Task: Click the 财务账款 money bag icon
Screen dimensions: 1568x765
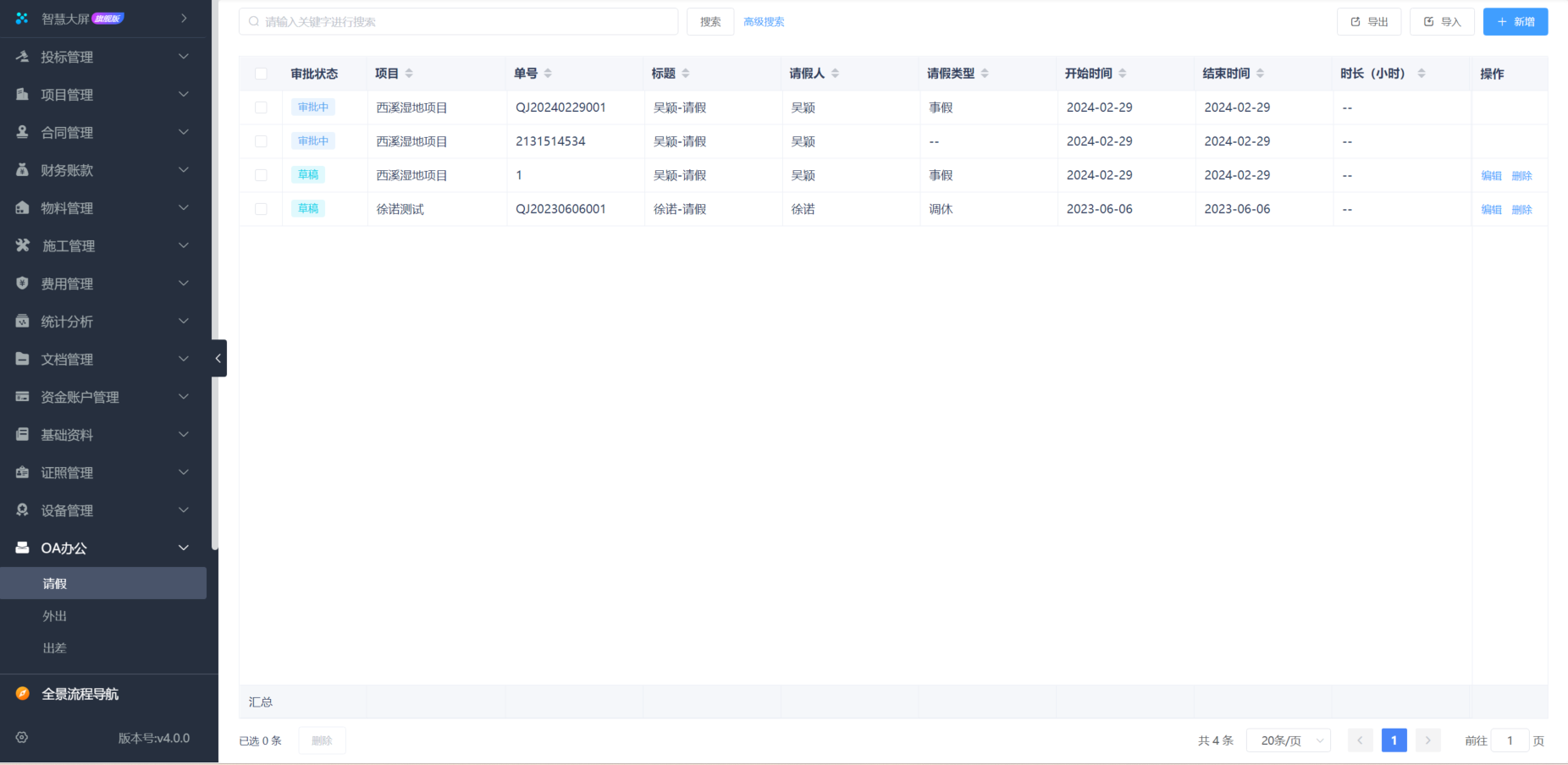Action: pos(23,170)
